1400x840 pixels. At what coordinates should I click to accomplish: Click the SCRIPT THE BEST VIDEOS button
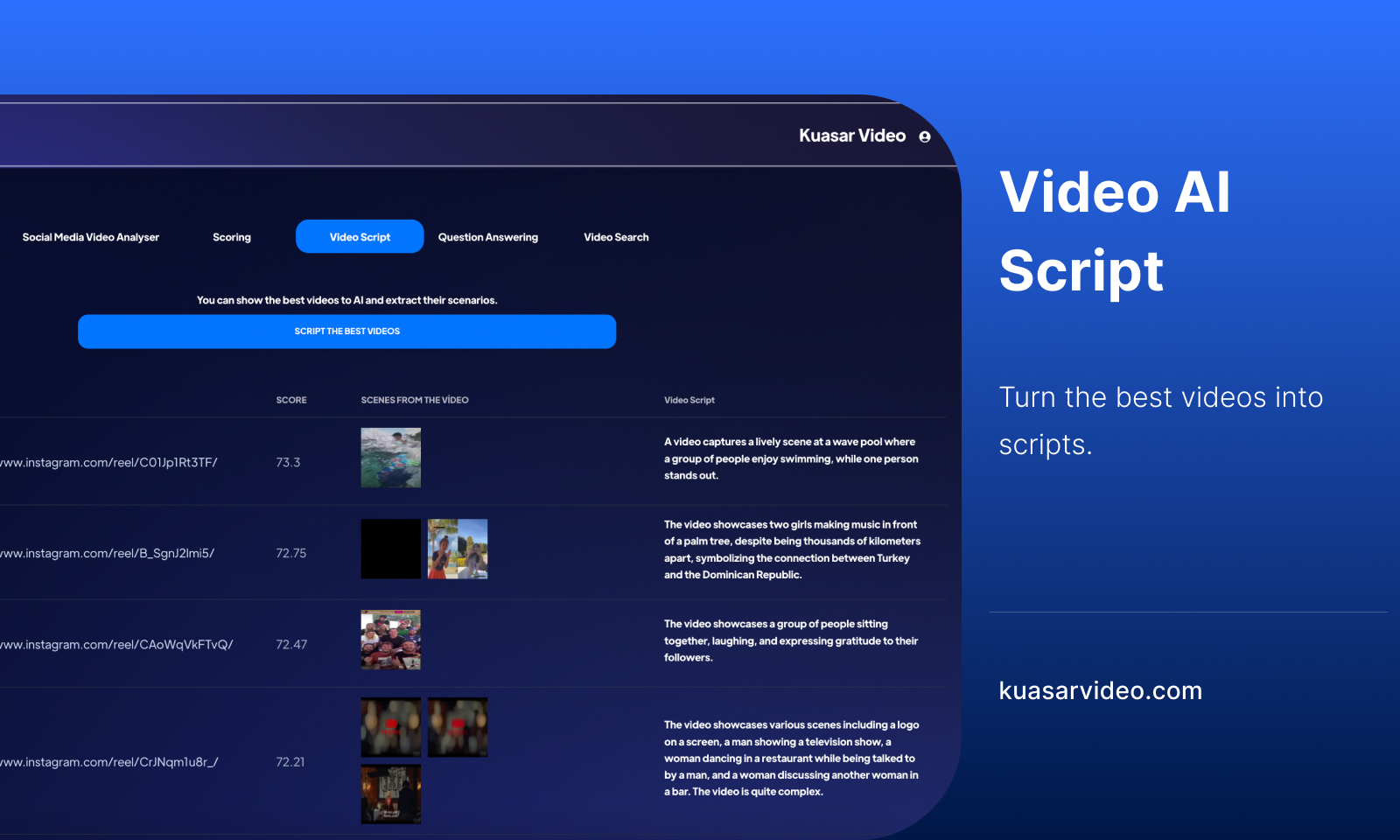pyautogui.click(x=346, y=332)
